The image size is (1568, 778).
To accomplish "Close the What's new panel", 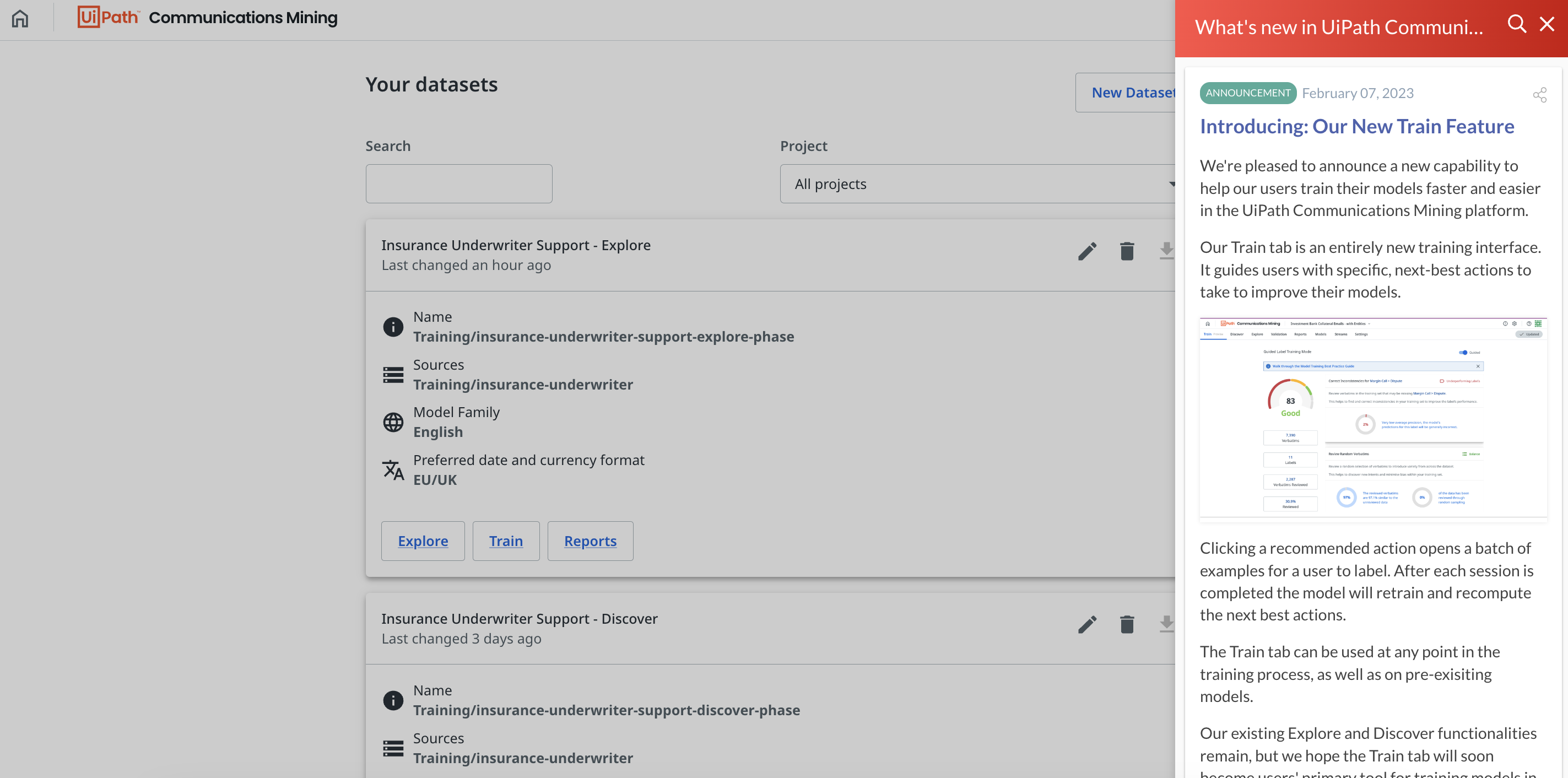I will coord(1547,24).
